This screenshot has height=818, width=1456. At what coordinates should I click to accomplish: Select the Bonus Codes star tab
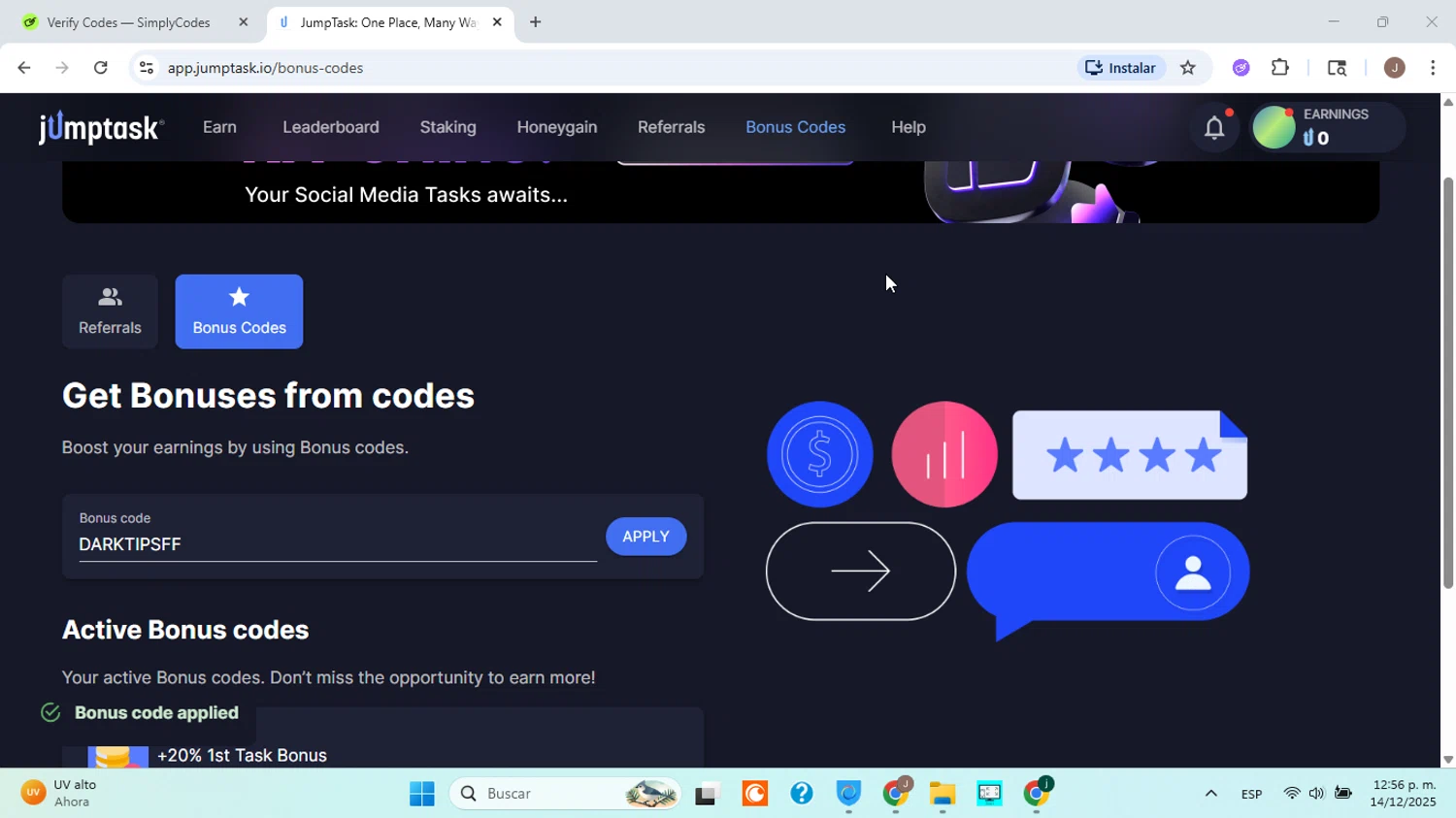click(x=239, y=311)
